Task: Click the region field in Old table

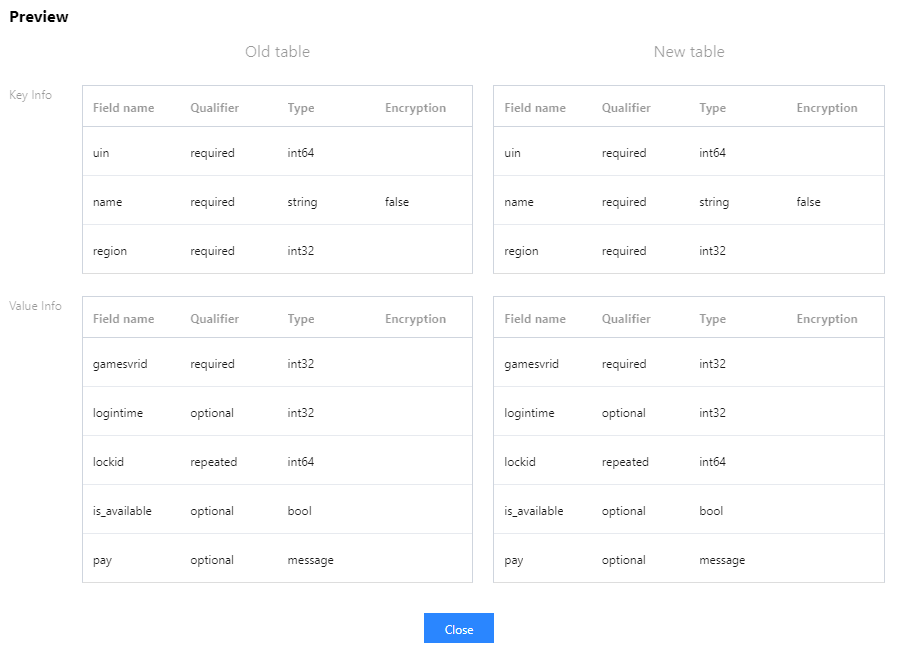Action: [x=110, y=251]
